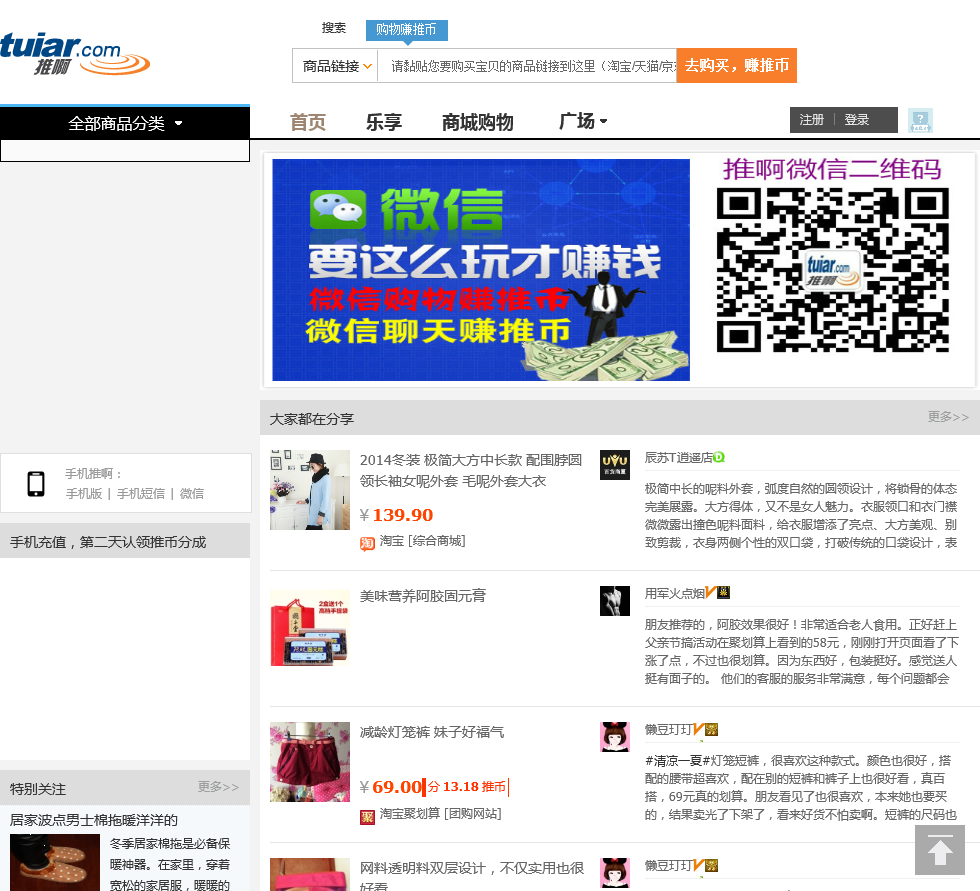Click the Juhuasuan icon under ¥69.00

tap(367, 816)
